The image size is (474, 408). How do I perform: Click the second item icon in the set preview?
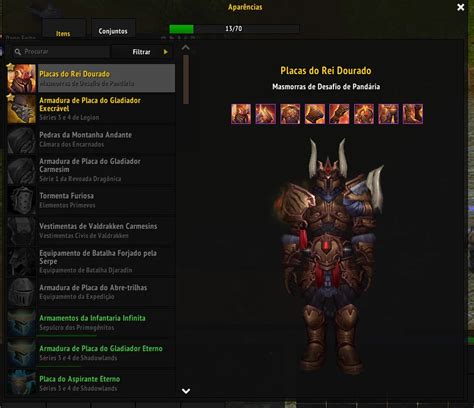(266, 114)
